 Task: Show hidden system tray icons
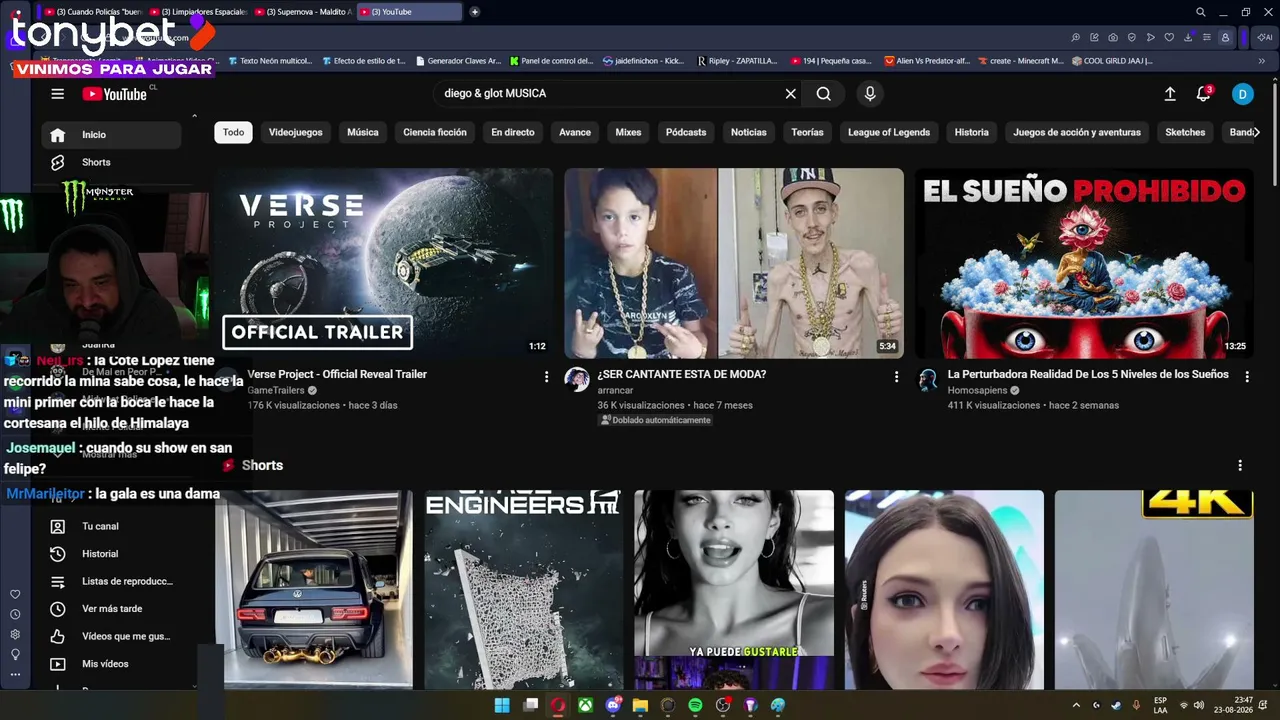[1076, 706]
